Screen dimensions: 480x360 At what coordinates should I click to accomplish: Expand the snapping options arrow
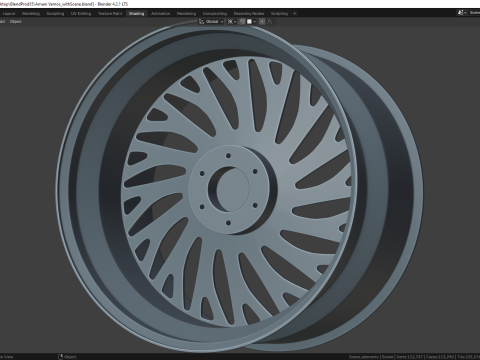[255, 22]
